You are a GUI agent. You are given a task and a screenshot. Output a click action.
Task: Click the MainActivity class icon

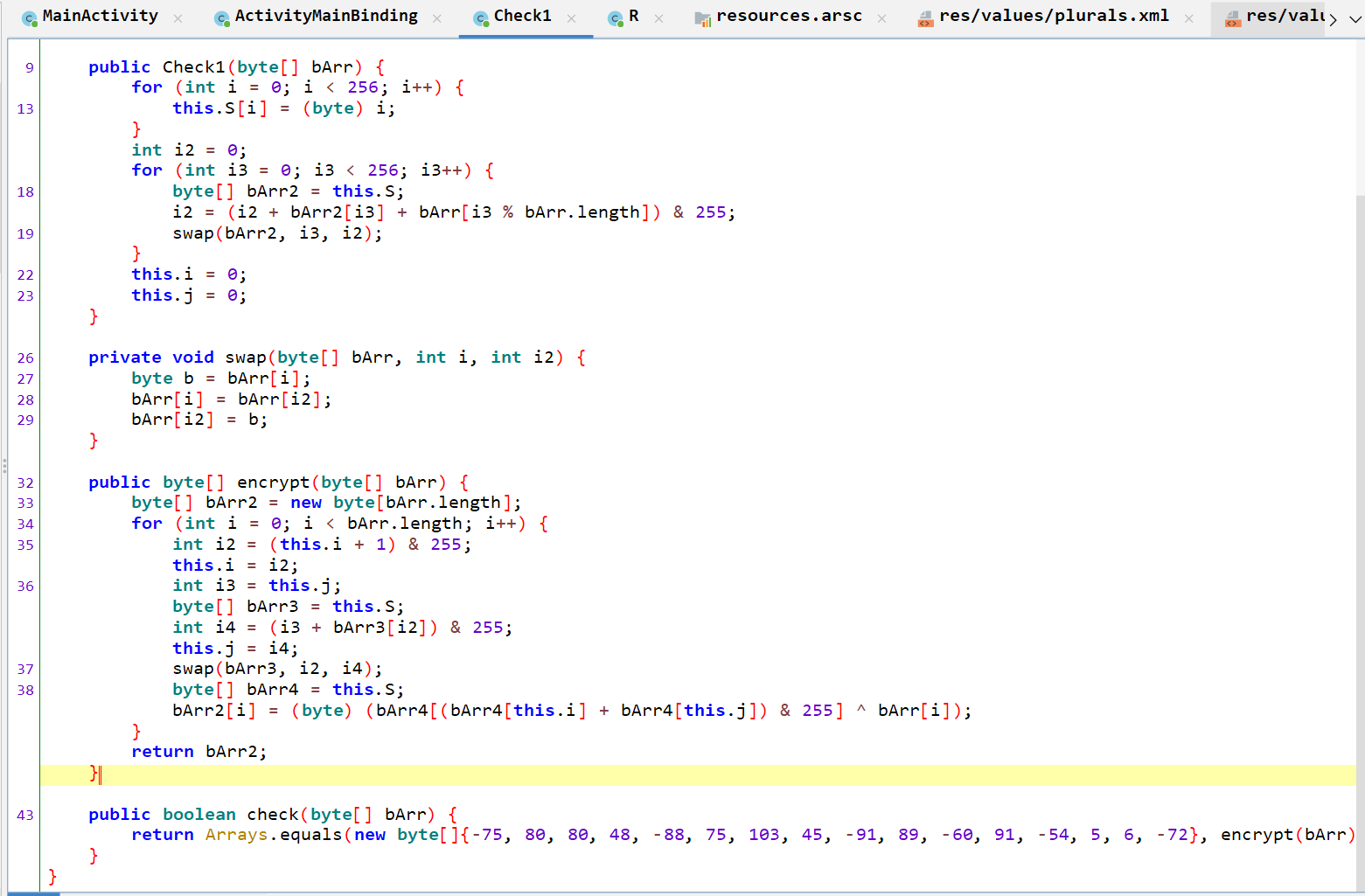[30, 18]
